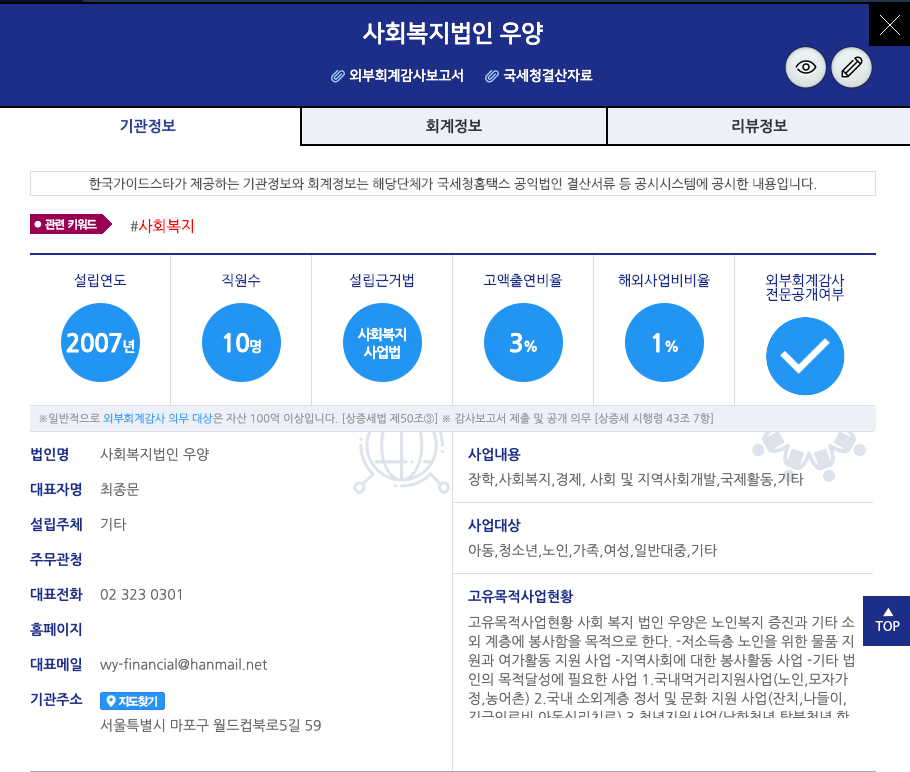Click the 주무관청 field label
Screen dimensions: 910x772
[x=56, y=560]
